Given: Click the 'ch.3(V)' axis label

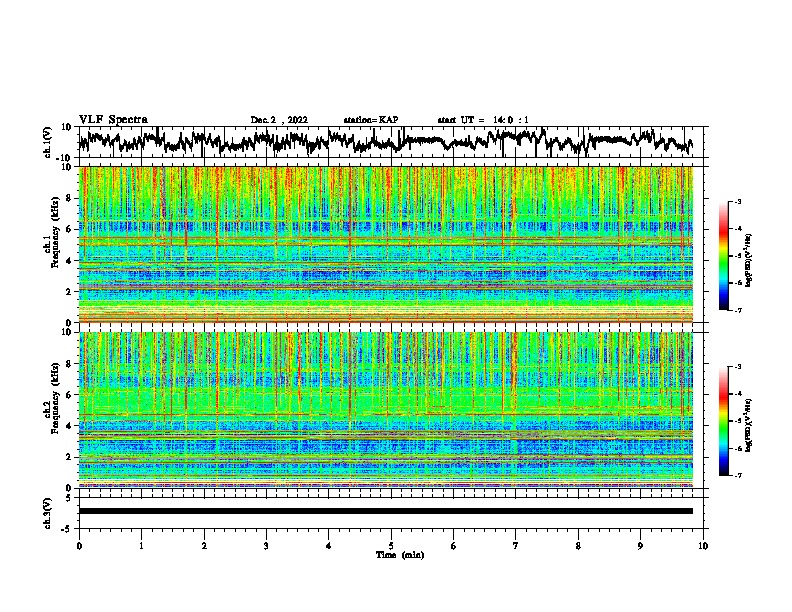Looking at the screenshot, I should coord(48,513).
